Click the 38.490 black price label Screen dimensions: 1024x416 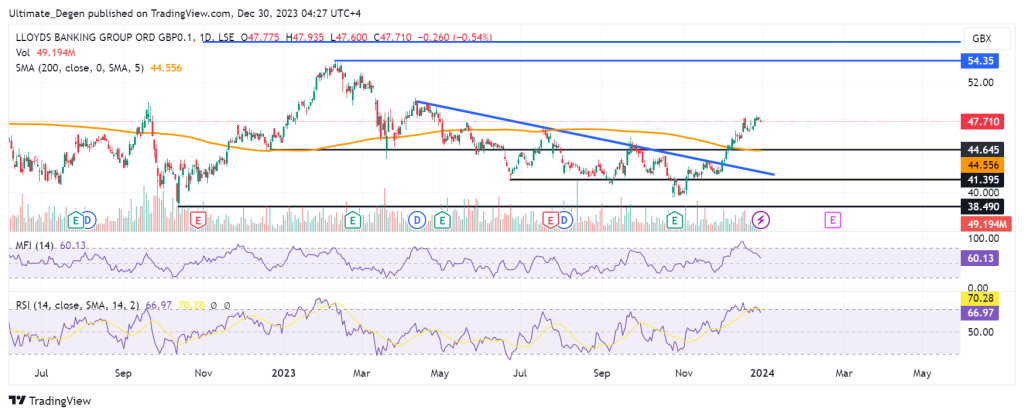point(982,206)
